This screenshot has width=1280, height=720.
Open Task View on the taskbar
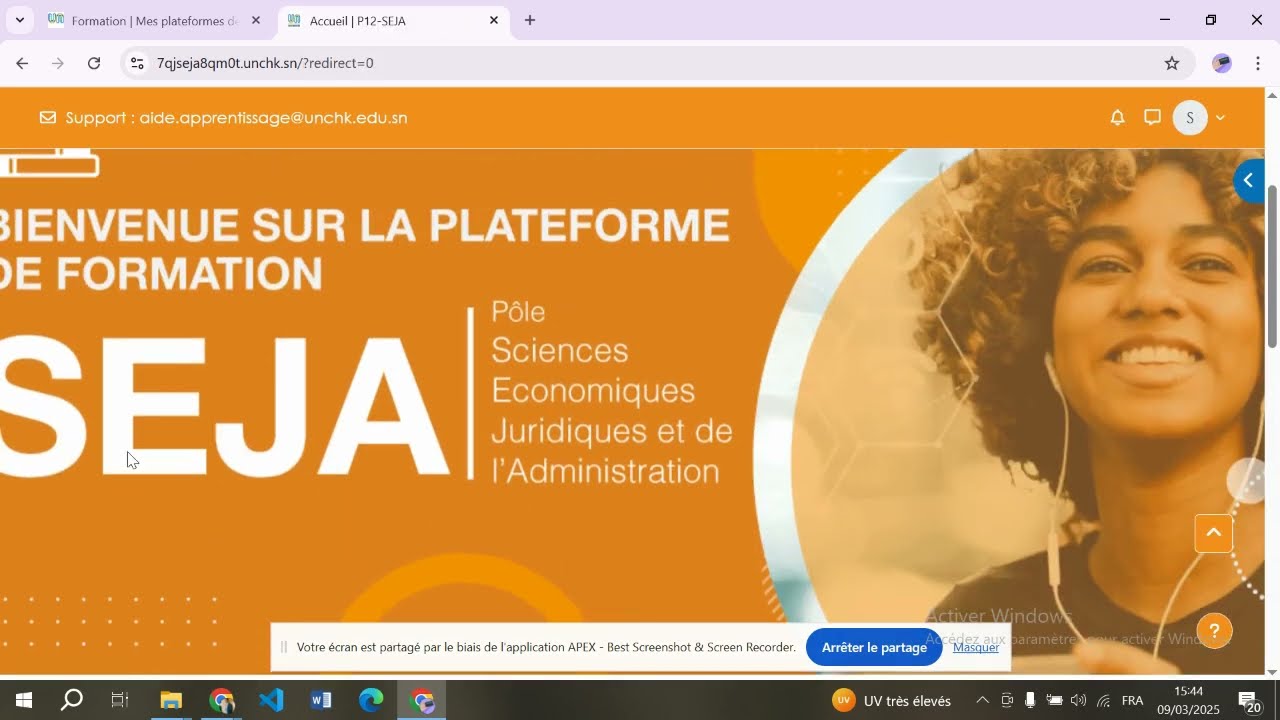pyautogui.click(x=120, y=701)
